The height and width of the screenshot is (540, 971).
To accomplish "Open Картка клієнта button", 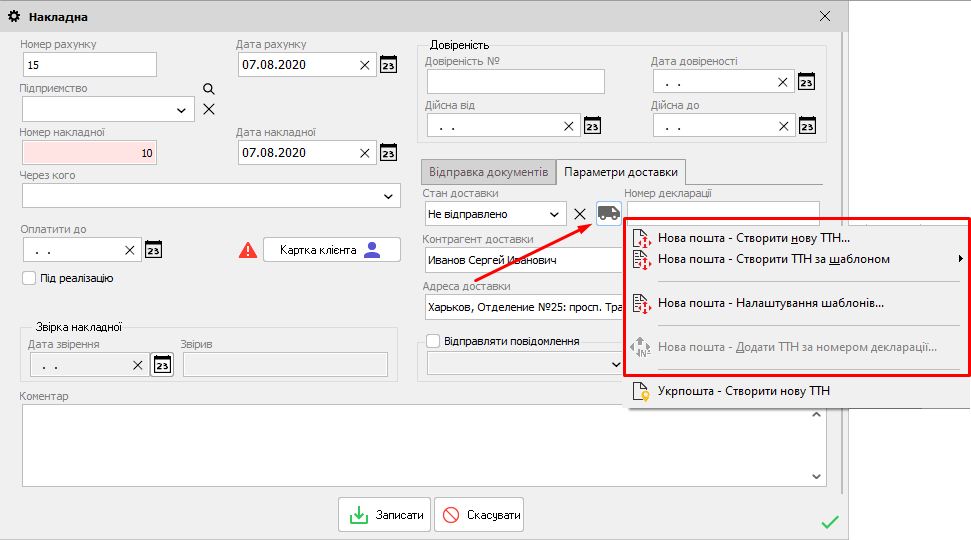I will tap(331, 250).
